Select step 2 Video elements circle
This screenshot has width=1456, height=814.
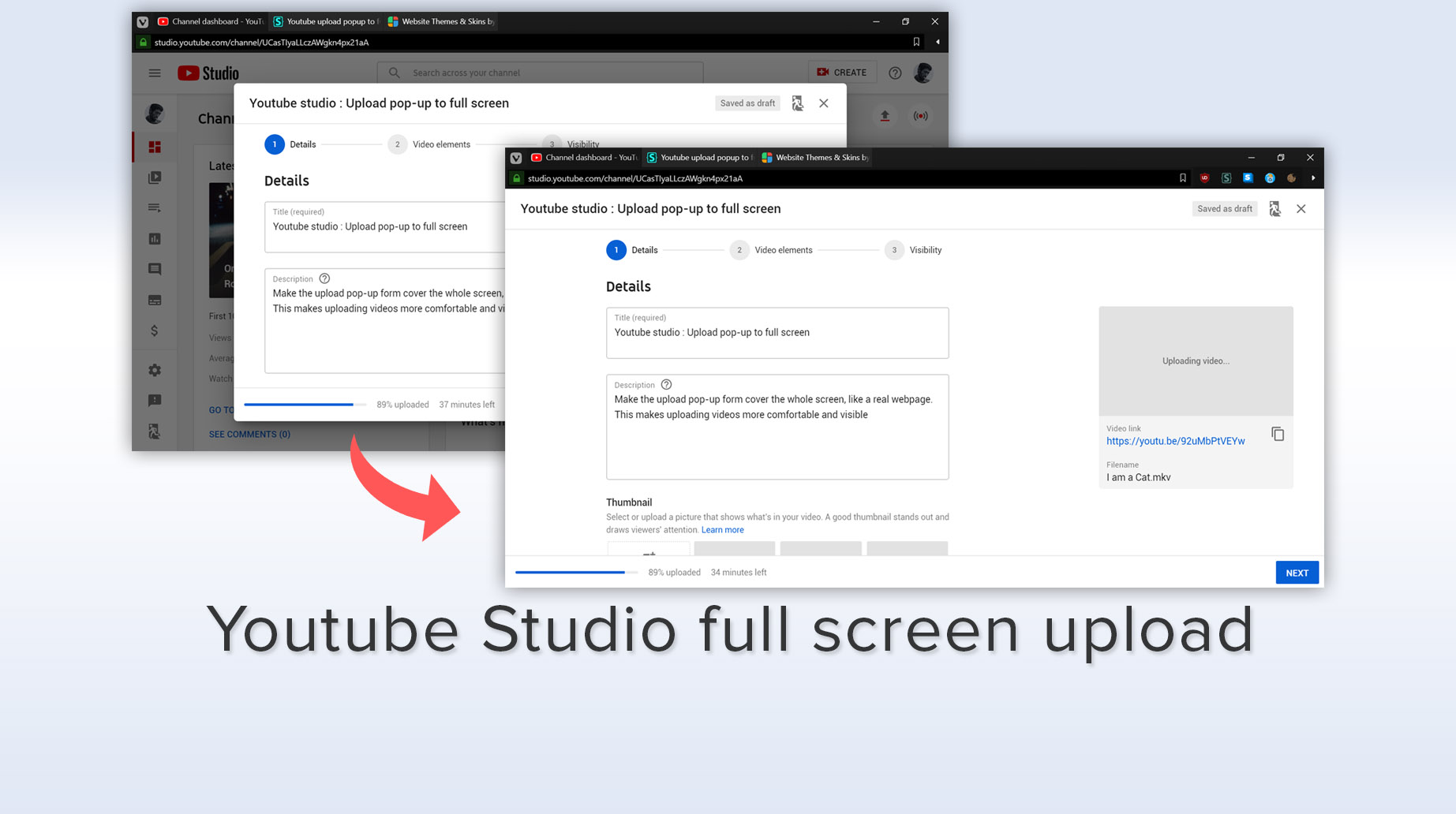(x=739, y=250)
